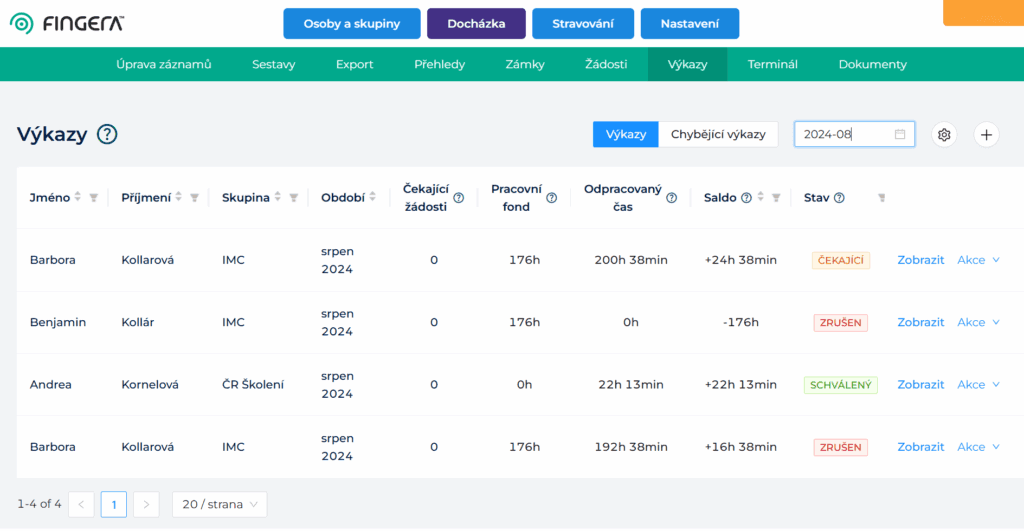Open calendar icon in 2024-08 field
The width and height of the screenshot is (1024, 531).
pos(900,134)
